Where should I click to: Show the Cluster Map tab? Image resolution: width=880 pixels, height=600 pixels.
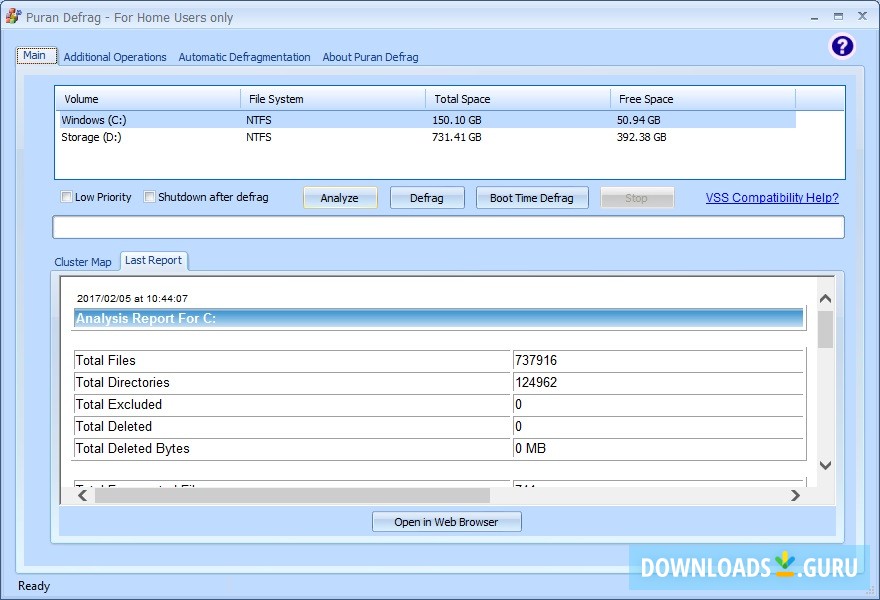coord(83,262)
